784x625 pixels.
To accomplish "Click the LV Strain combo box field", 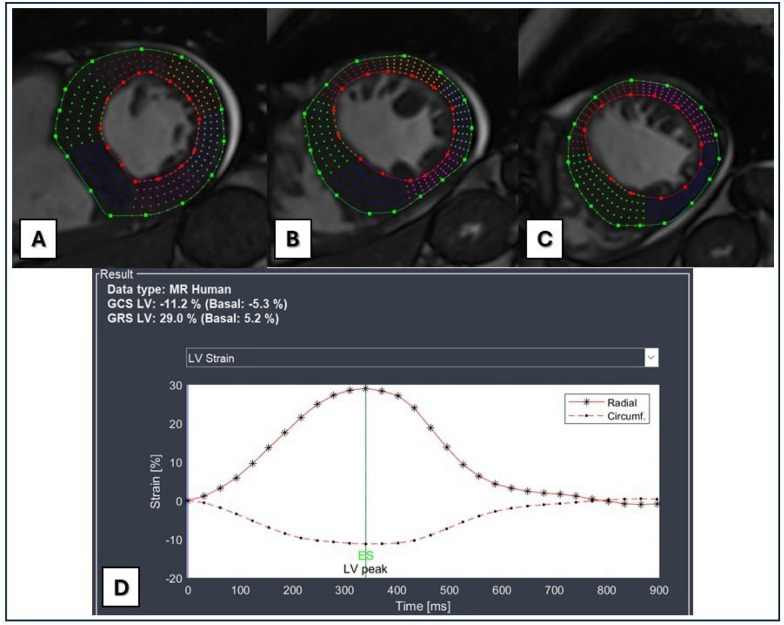I will point(422,358).
